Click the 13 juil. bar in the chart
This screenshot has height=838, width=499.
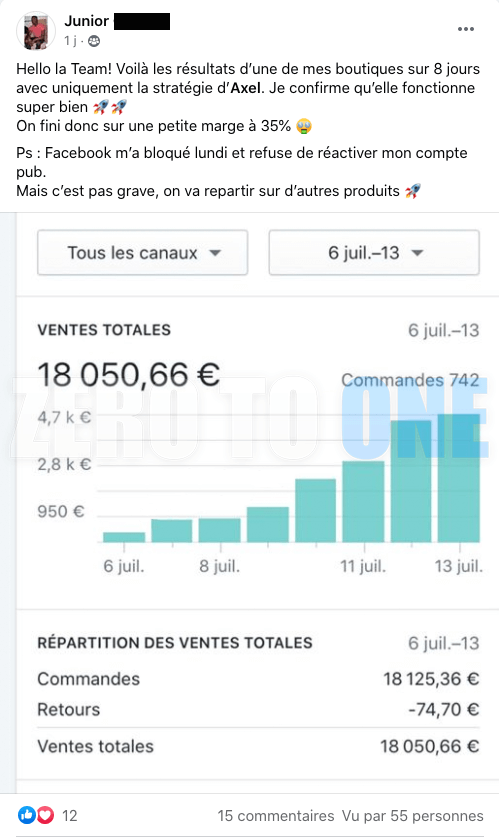[x=459, y=478]
